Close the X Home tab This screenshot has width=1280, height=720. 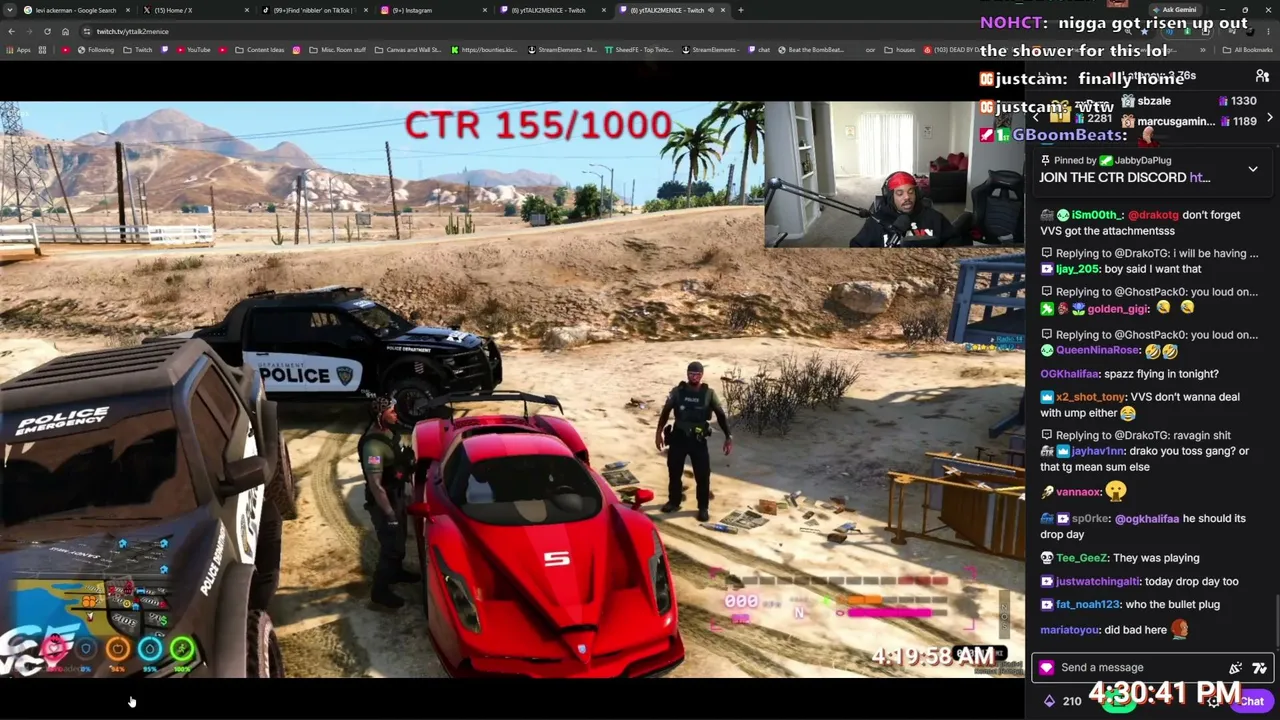(247, 10)
